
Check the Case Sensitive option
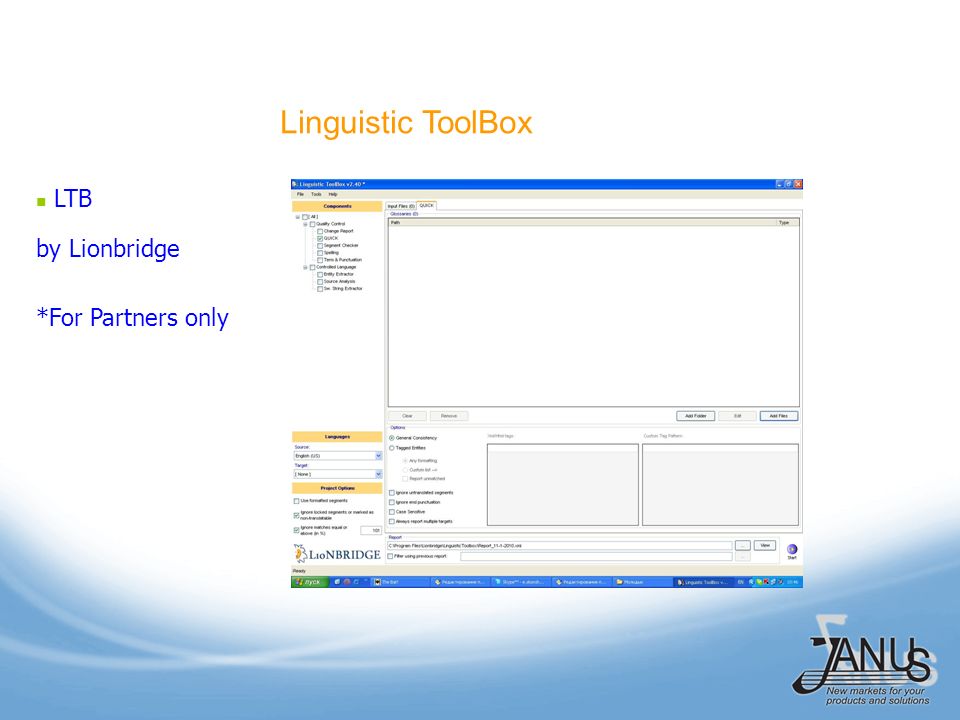pyautogui.click(x=392, y=512)
